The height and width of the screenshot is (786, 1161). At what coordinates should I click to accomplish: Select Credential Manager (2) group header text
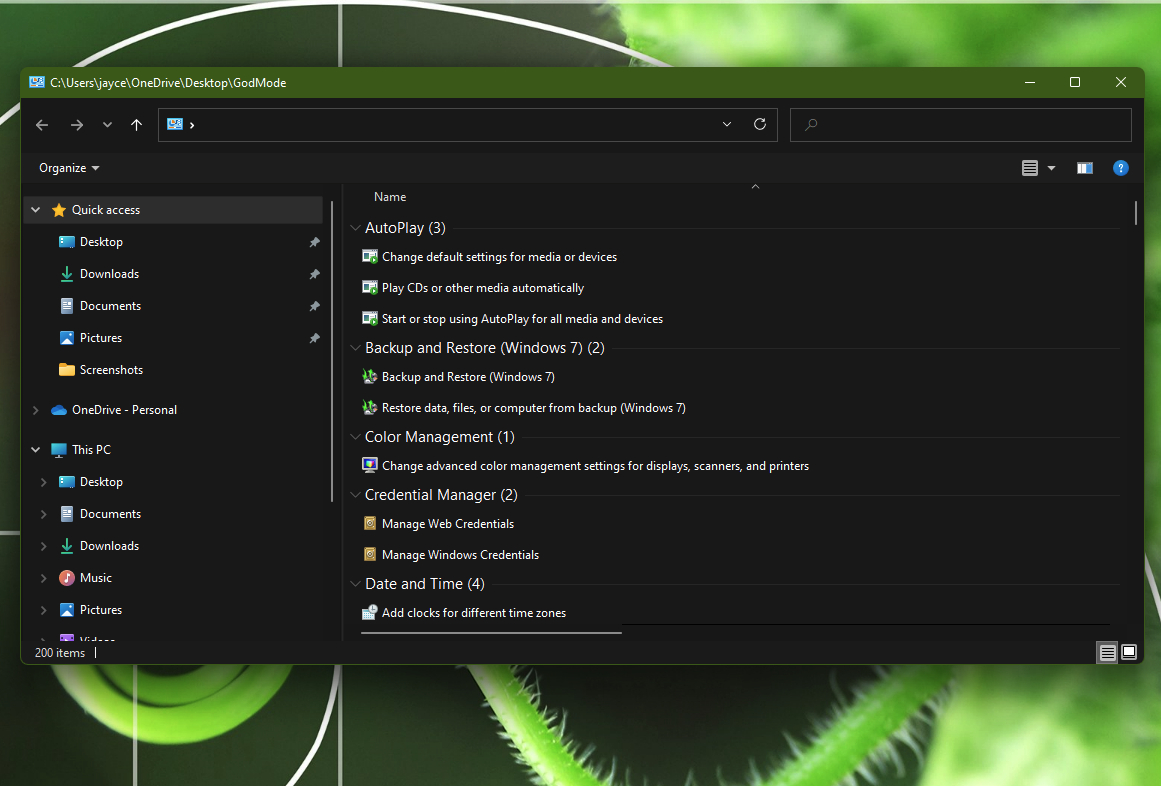point(441,495)
